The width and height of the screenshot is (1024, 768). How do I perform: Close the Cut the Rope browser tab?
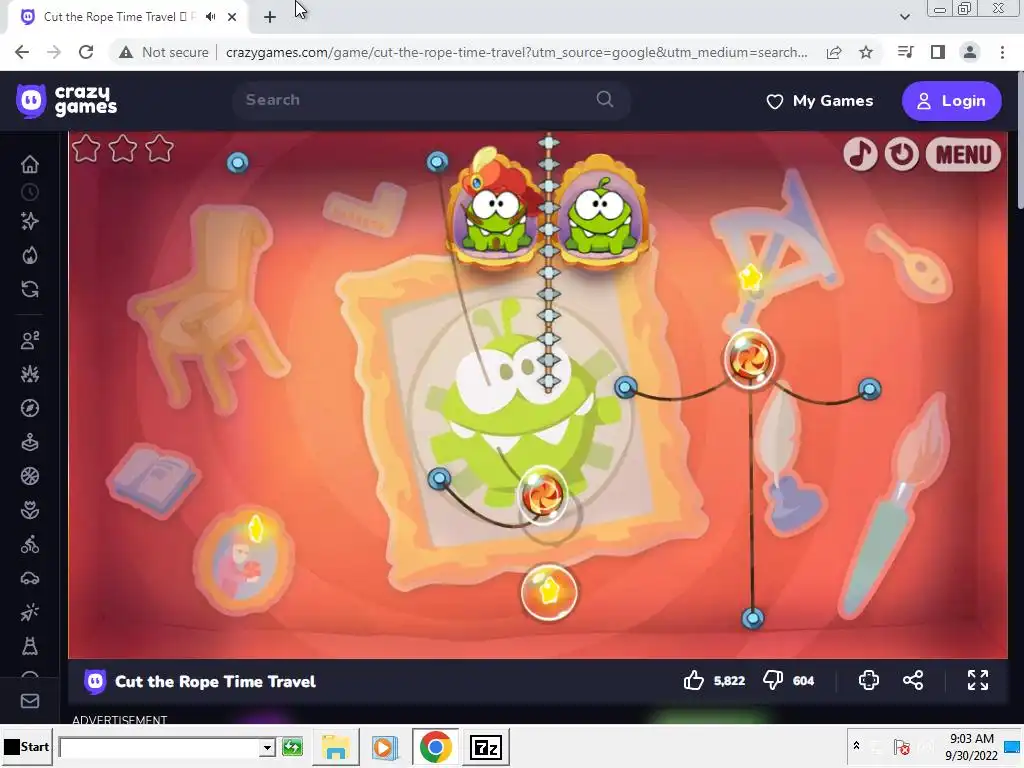point(232,17)
